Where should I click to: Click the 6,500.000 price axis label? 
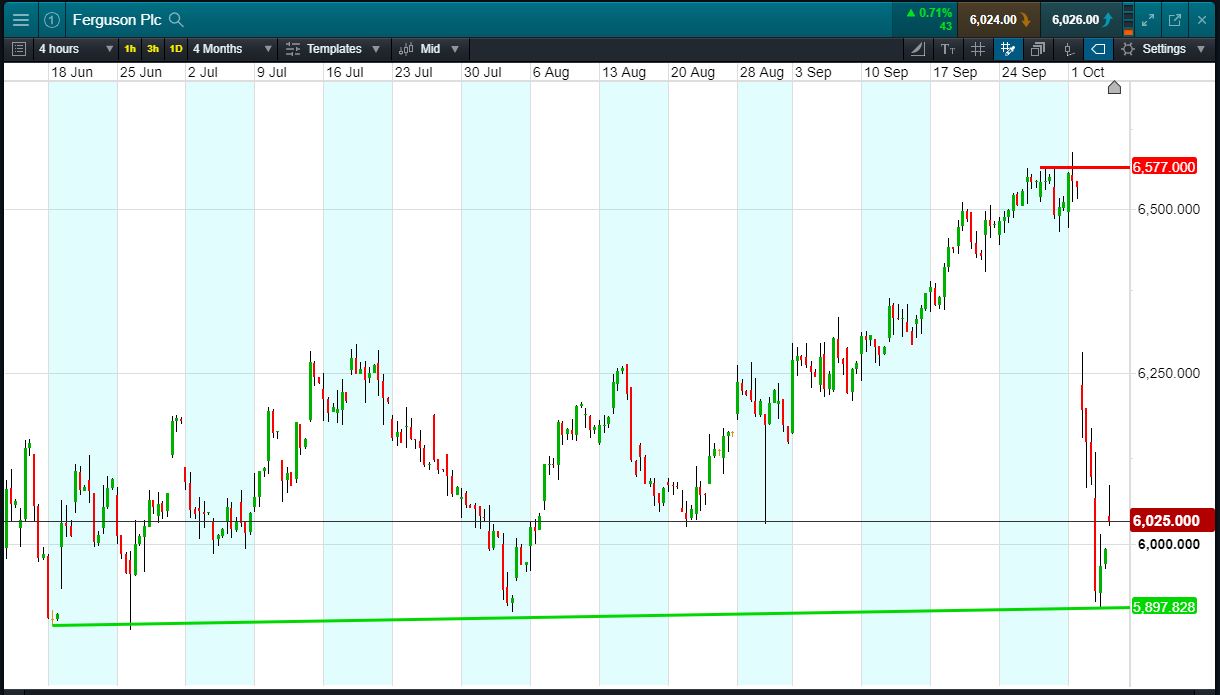[x=1168, y=209]
